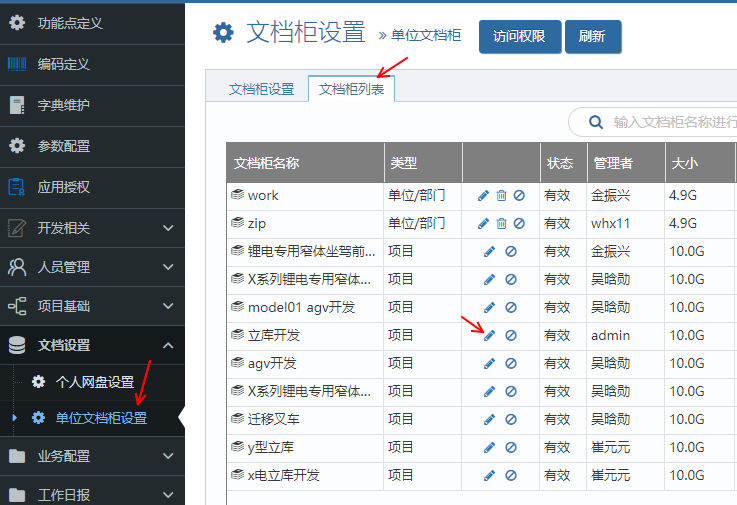Click the pencil icon for 迁移叉车 row
The height and width of the screenshot is (505, 737).
point(489,420)
